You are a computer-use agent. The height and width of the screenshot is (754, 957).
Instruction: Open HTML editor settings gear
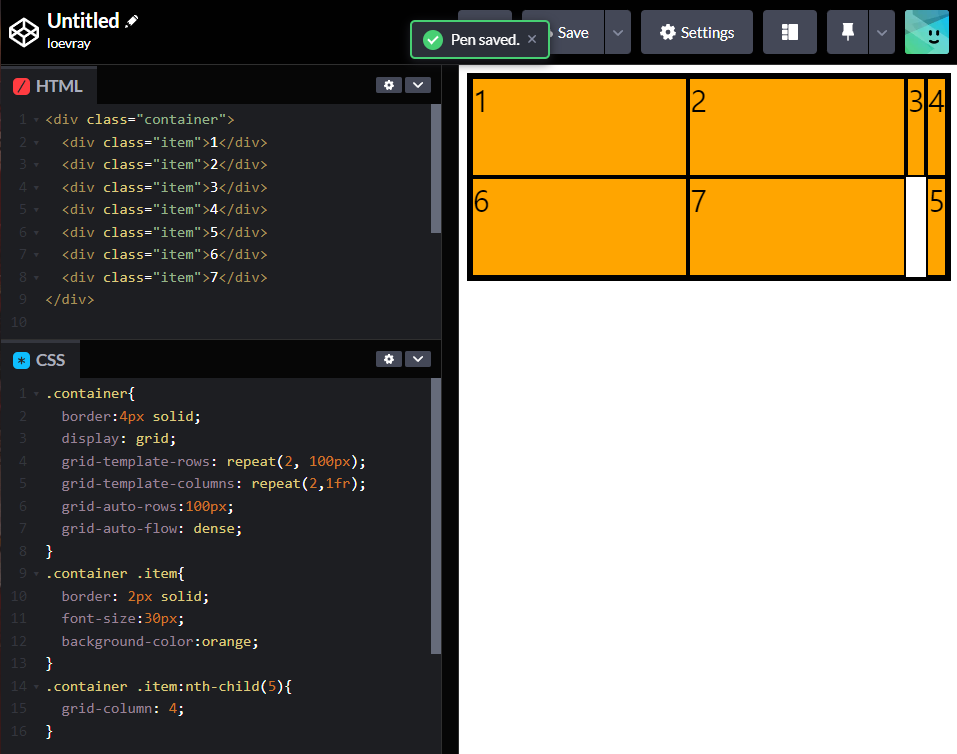click(x=389, y=85)
